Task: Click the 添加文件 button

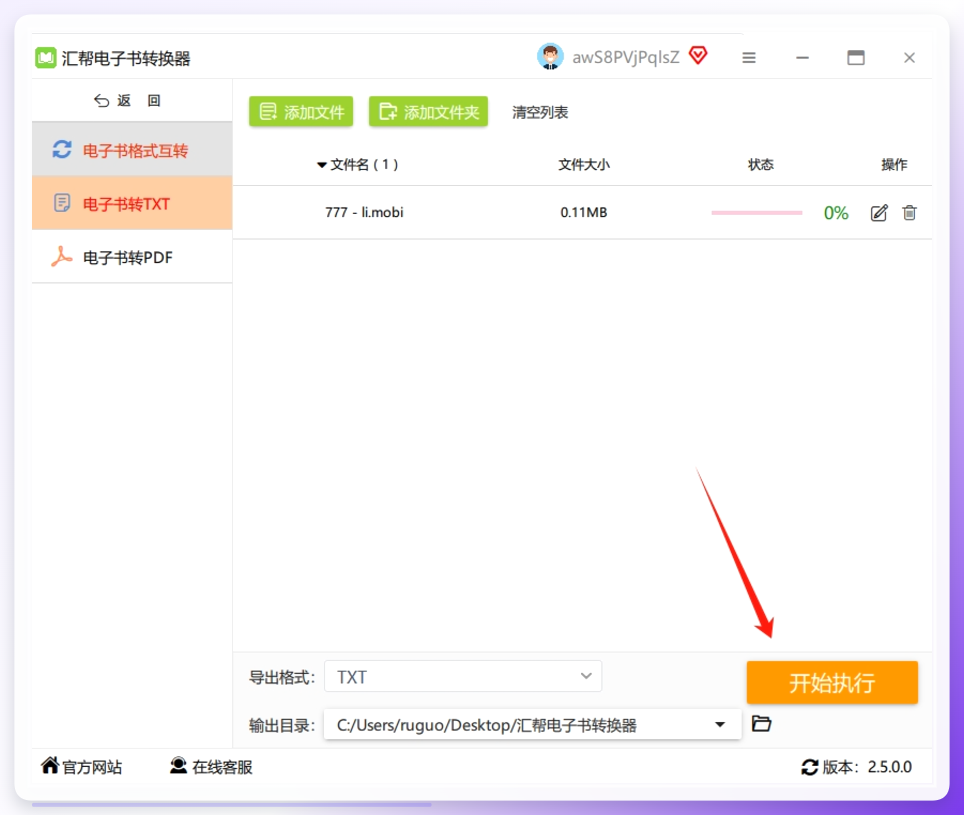Action: click(x=301, y=112)
